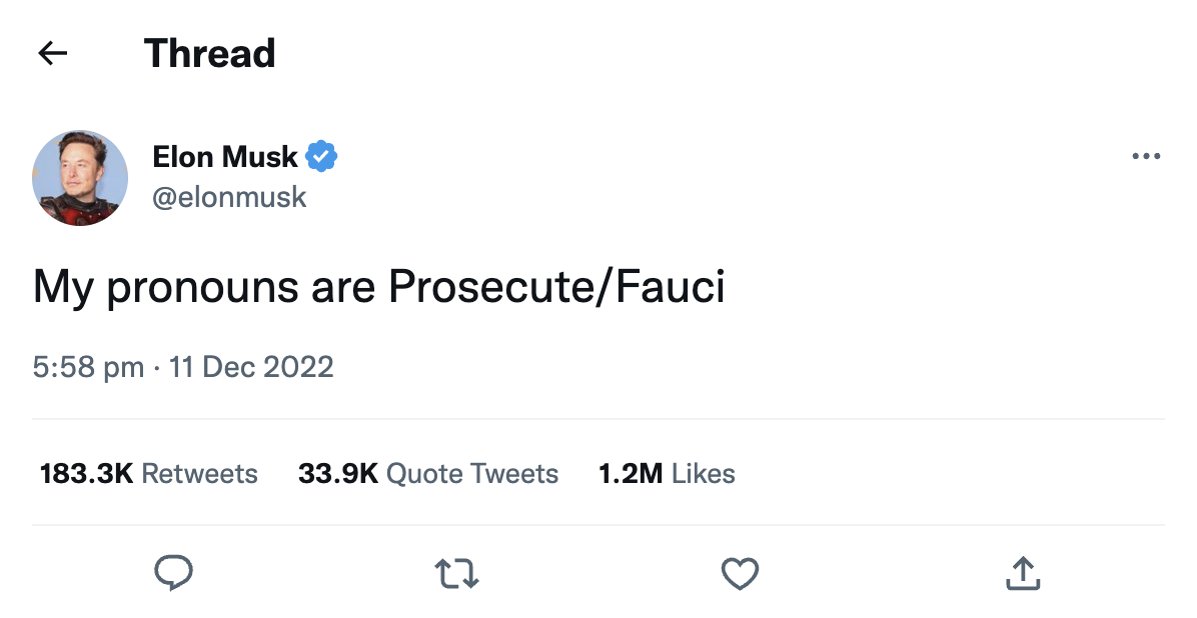Click the 'Likes' label beside 1.2M
Screen dimensions: 1197x618
[x=703, y=473]
